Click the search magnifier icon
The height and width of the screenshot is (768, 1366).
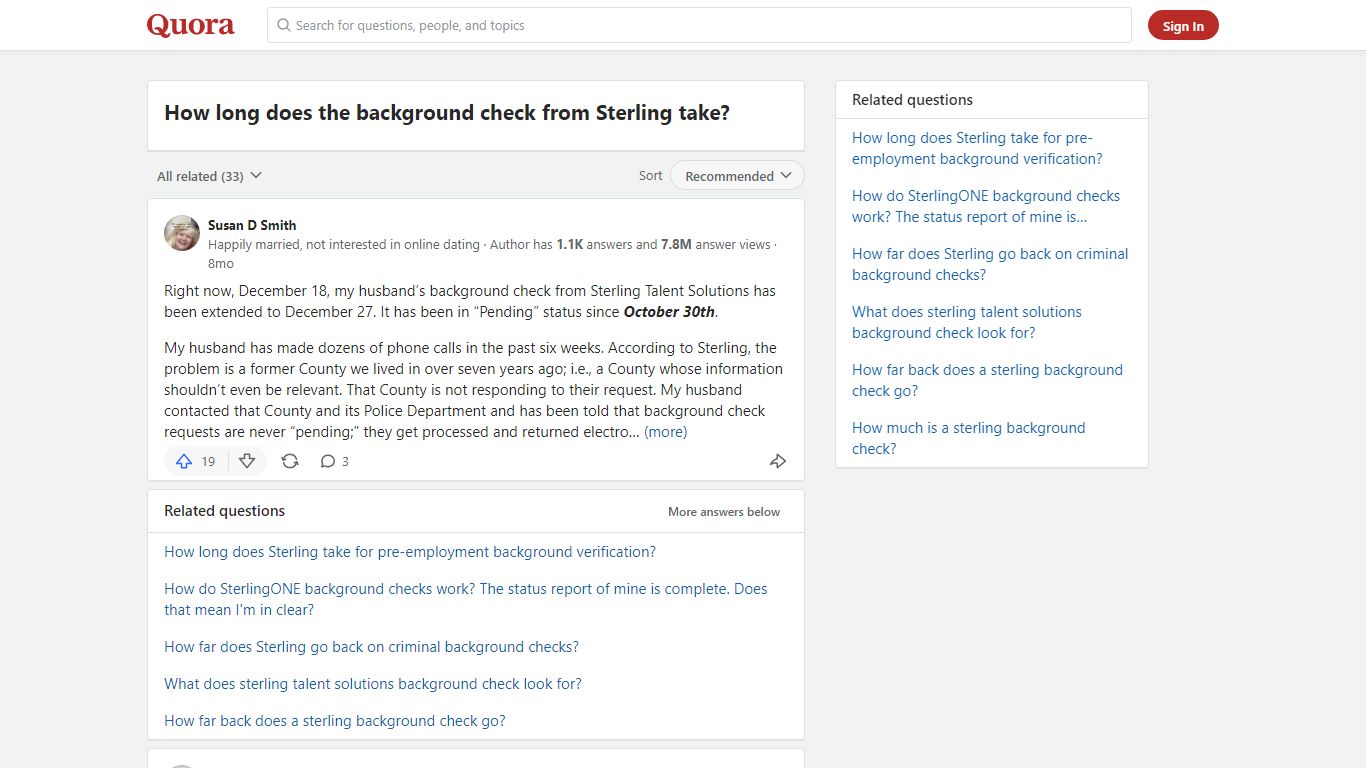tap(284, 25)
